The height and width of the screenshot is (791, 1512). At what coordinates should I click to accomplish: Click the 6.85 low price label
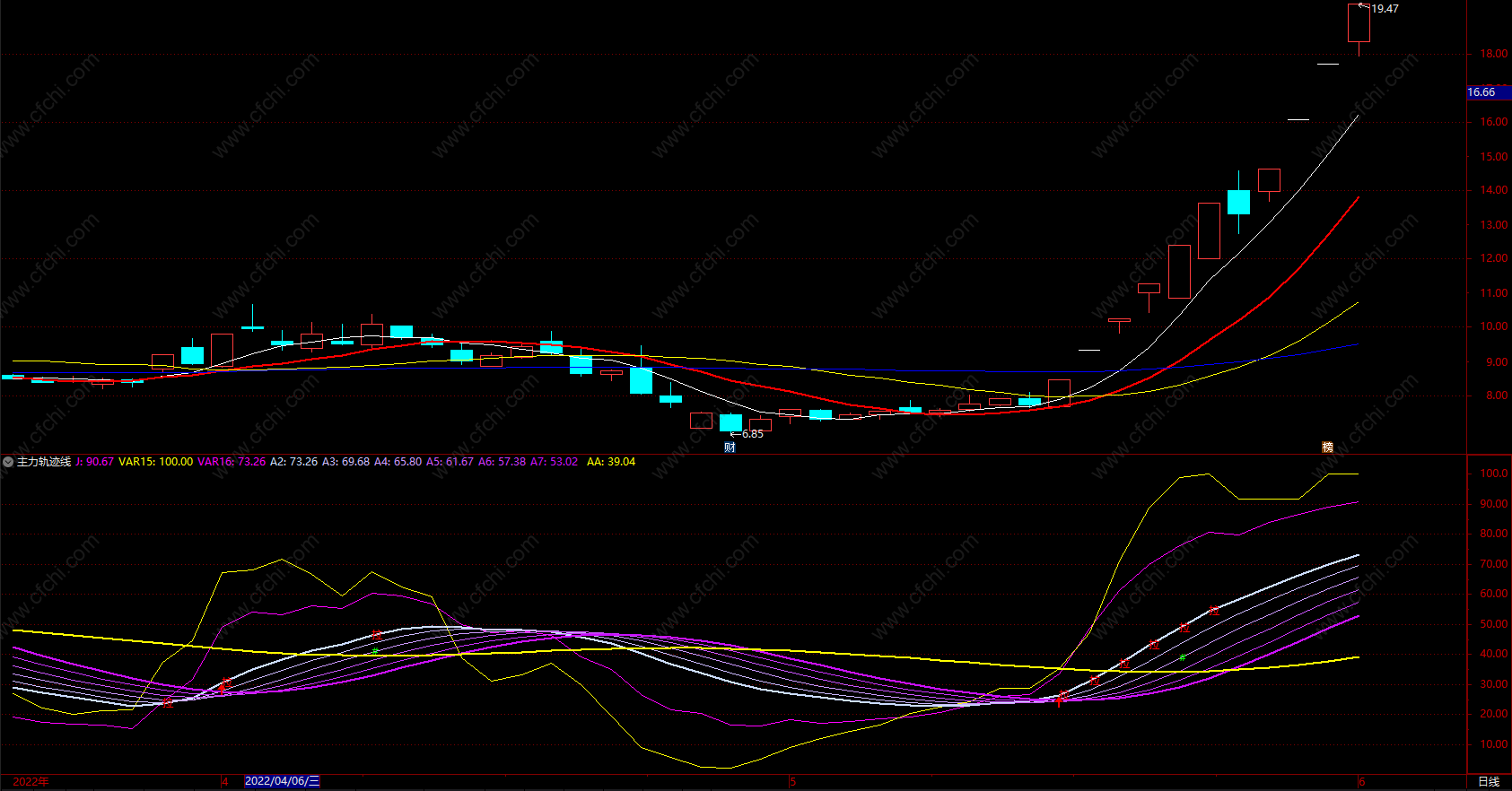[x=752, y=434]
